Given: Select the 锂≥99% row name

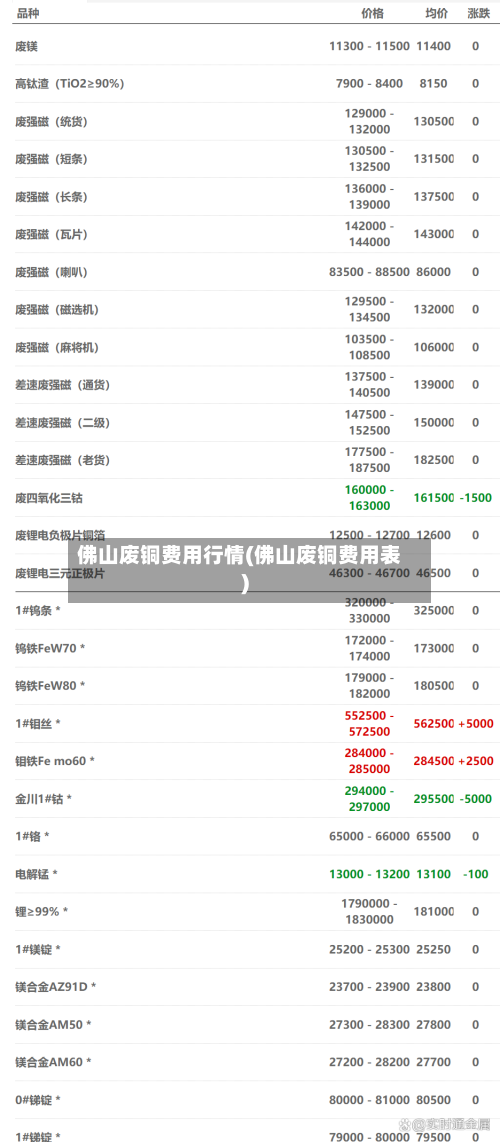Looking at the screenshot, I should coord(42,912).
